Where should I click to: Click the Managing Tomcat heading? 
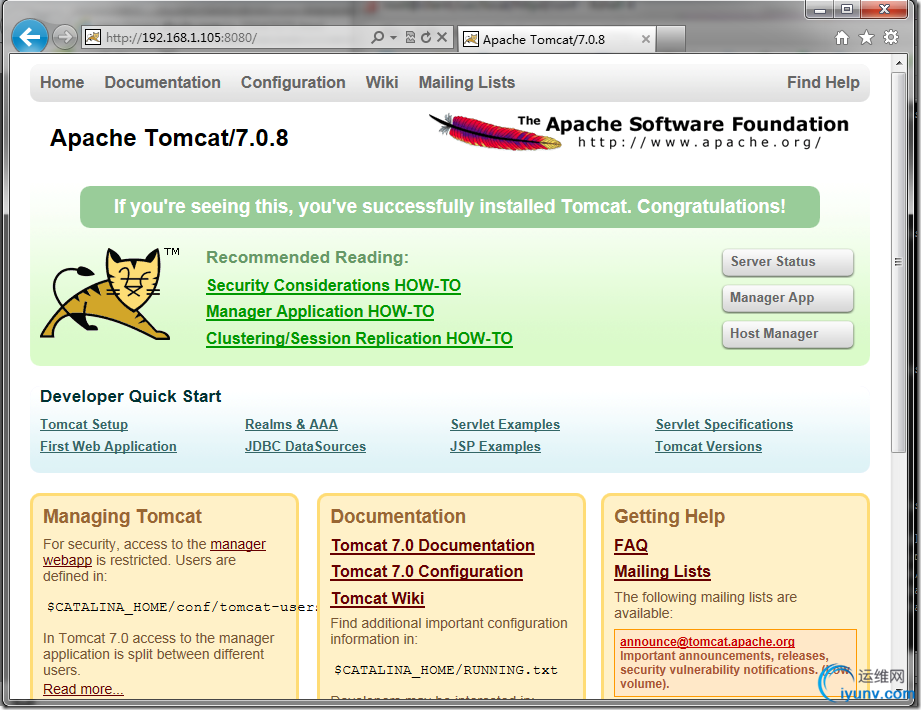[122, 517]
